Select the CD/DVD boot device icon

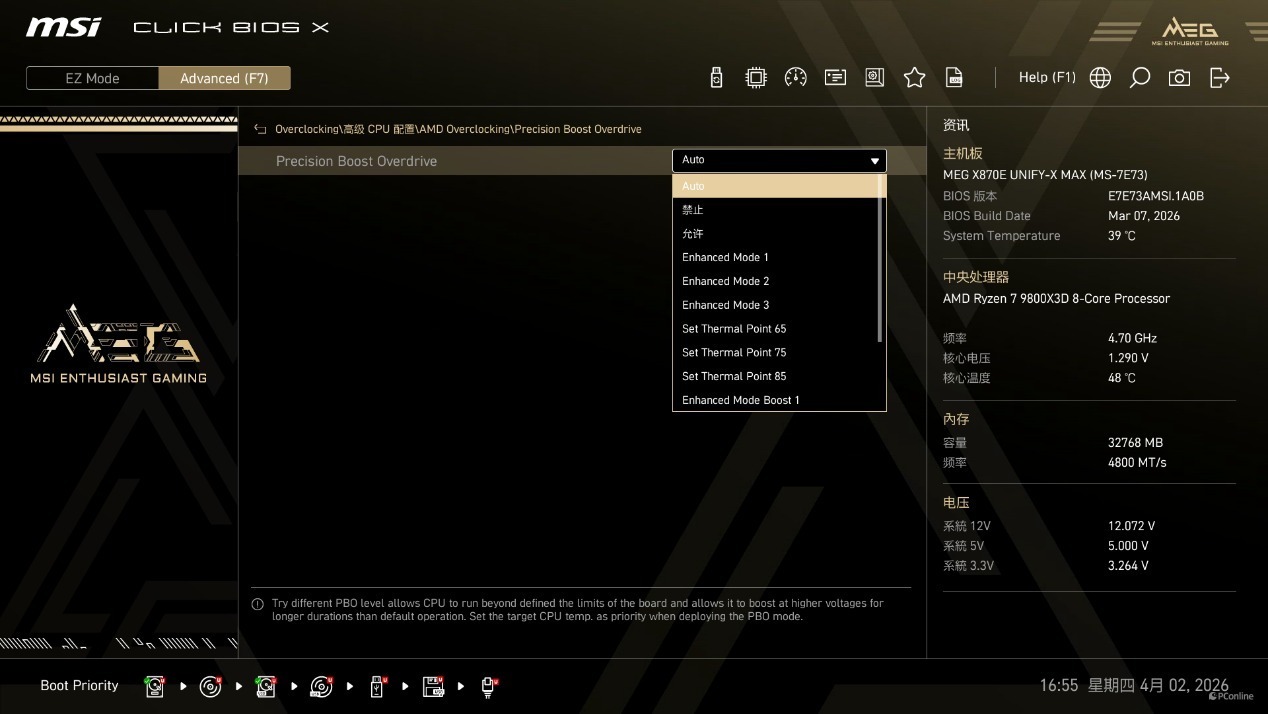[210, 686]
